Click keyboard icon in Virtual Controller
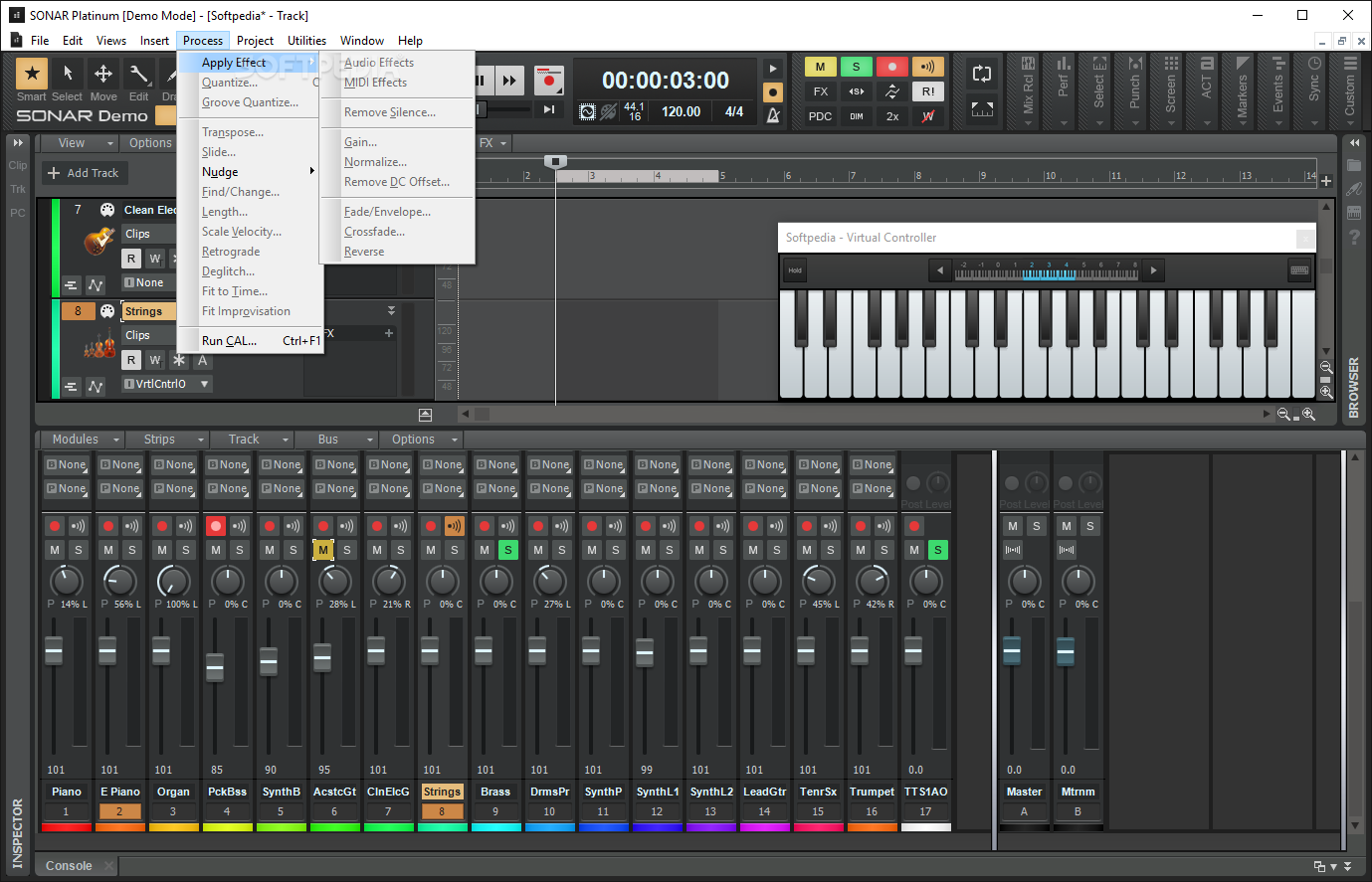Screen dimensions: 1372x882 [x=1299, y=270]
